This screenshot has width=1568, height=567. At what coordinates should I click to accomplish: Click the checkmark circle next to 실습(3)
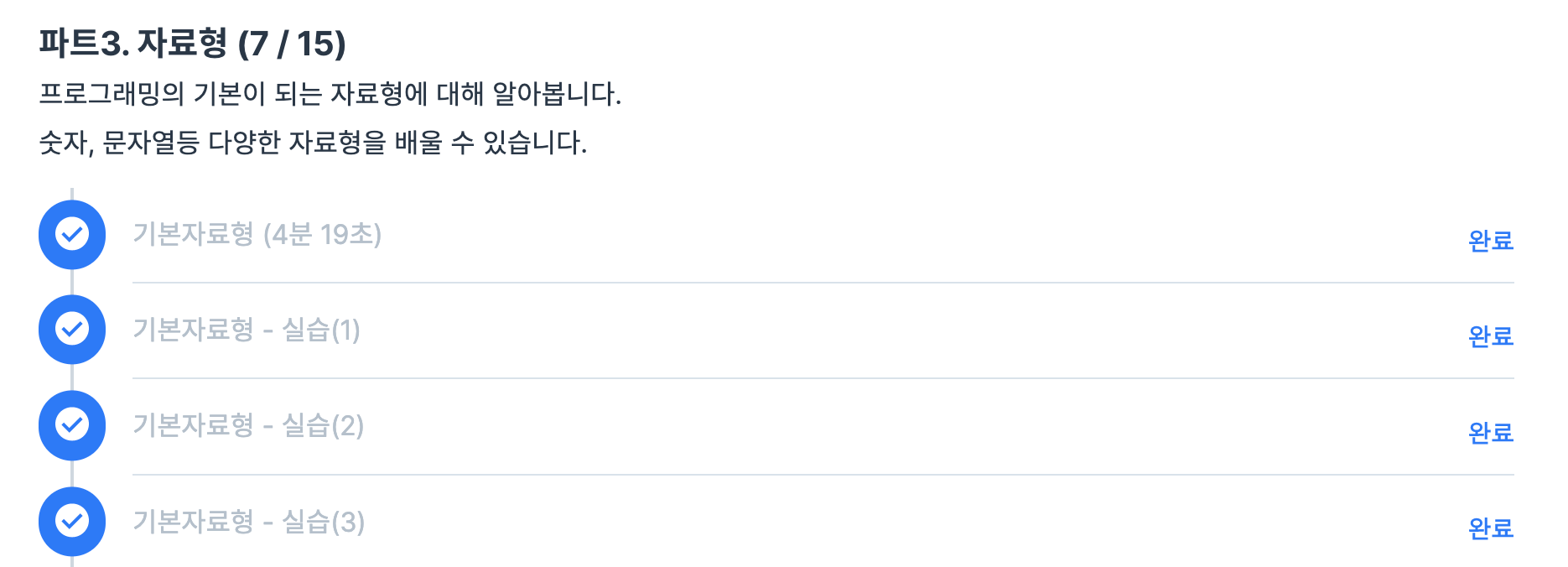[x=72, y=521]
